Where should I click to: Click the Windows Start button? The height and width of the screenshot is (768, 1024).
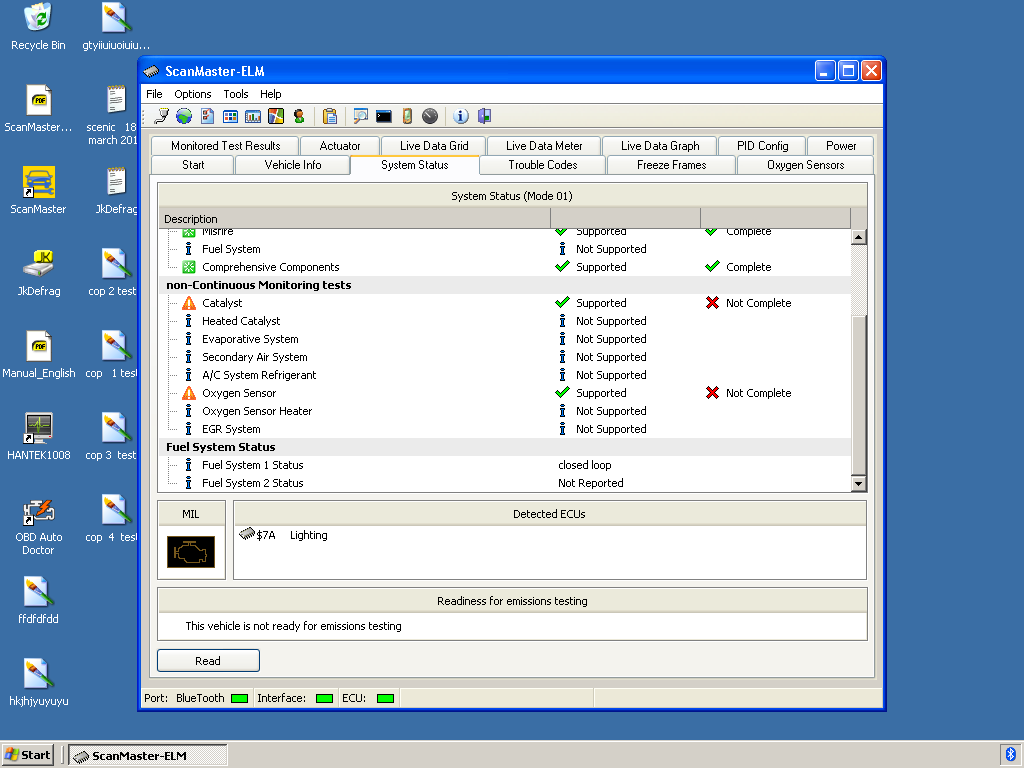(28, 755)
